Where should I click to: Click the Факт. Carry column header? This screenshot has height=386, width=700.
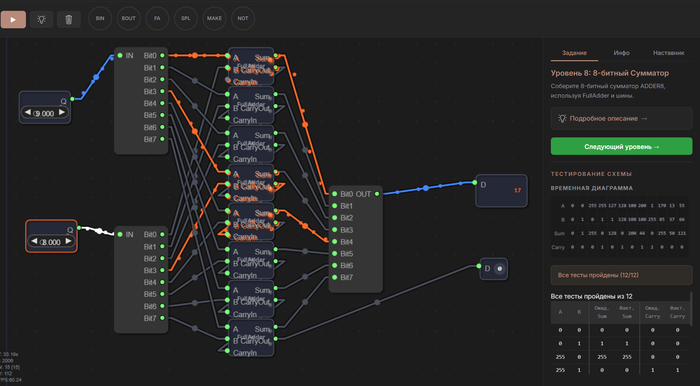coord(677,312)
